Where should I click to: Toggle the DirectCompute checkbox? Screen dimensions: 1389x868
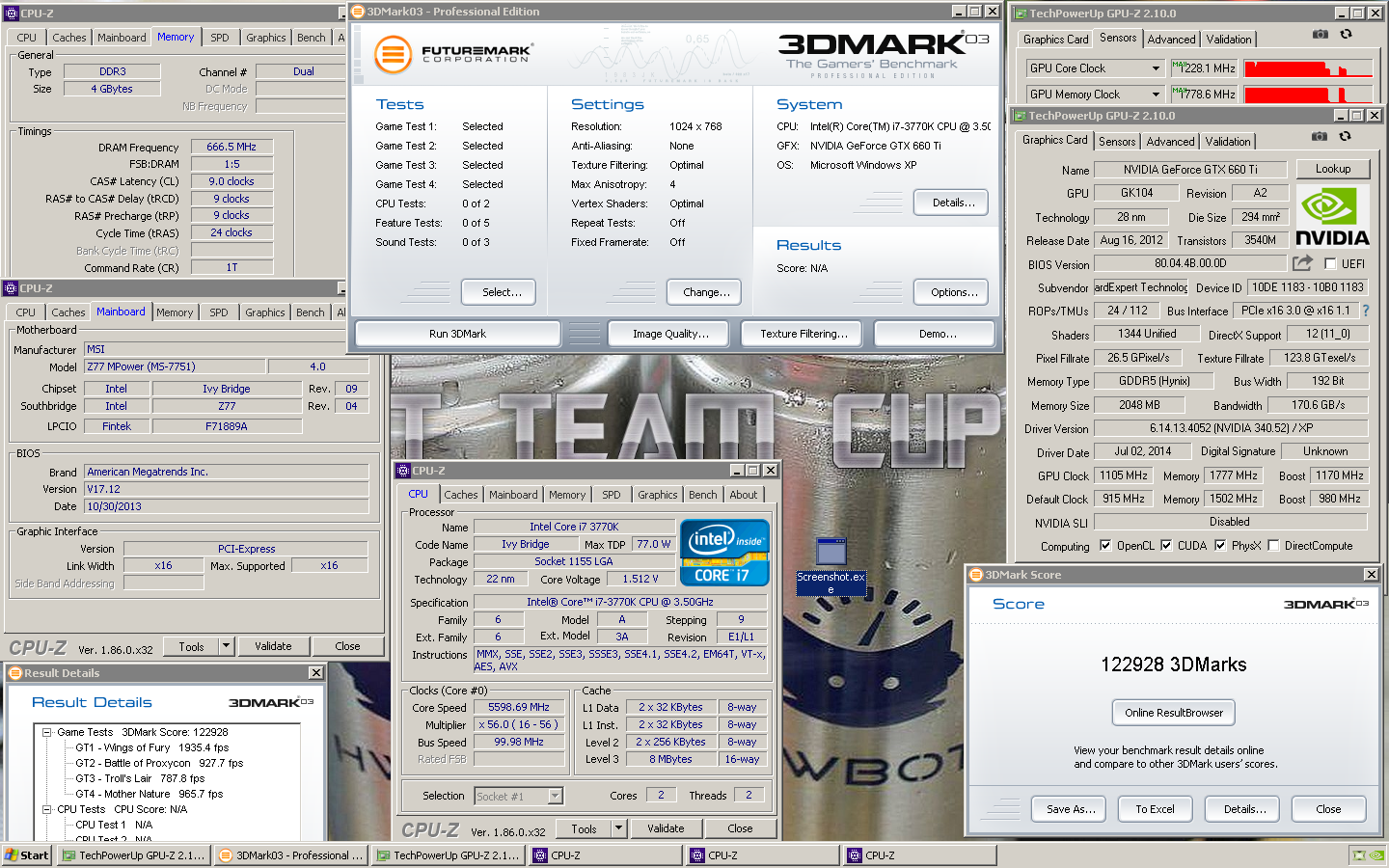point(1273,545)
